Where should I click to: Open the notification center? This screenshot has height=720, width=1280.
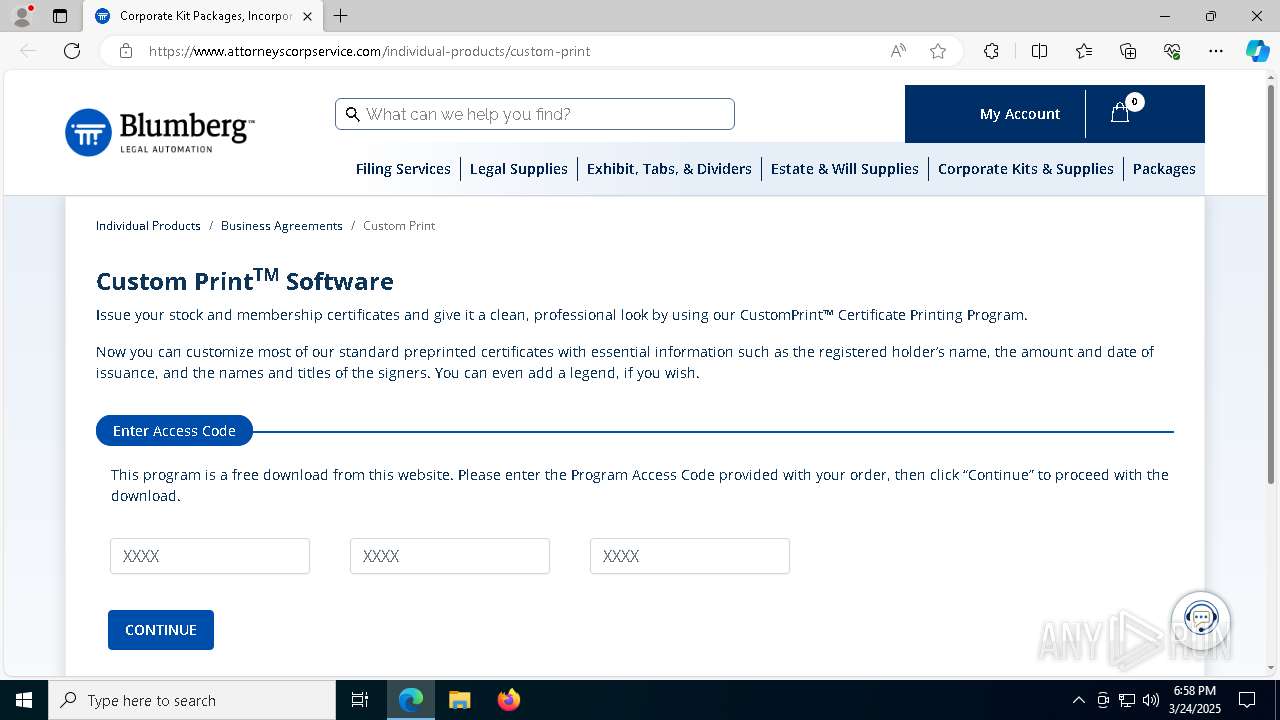[1247, 700]
